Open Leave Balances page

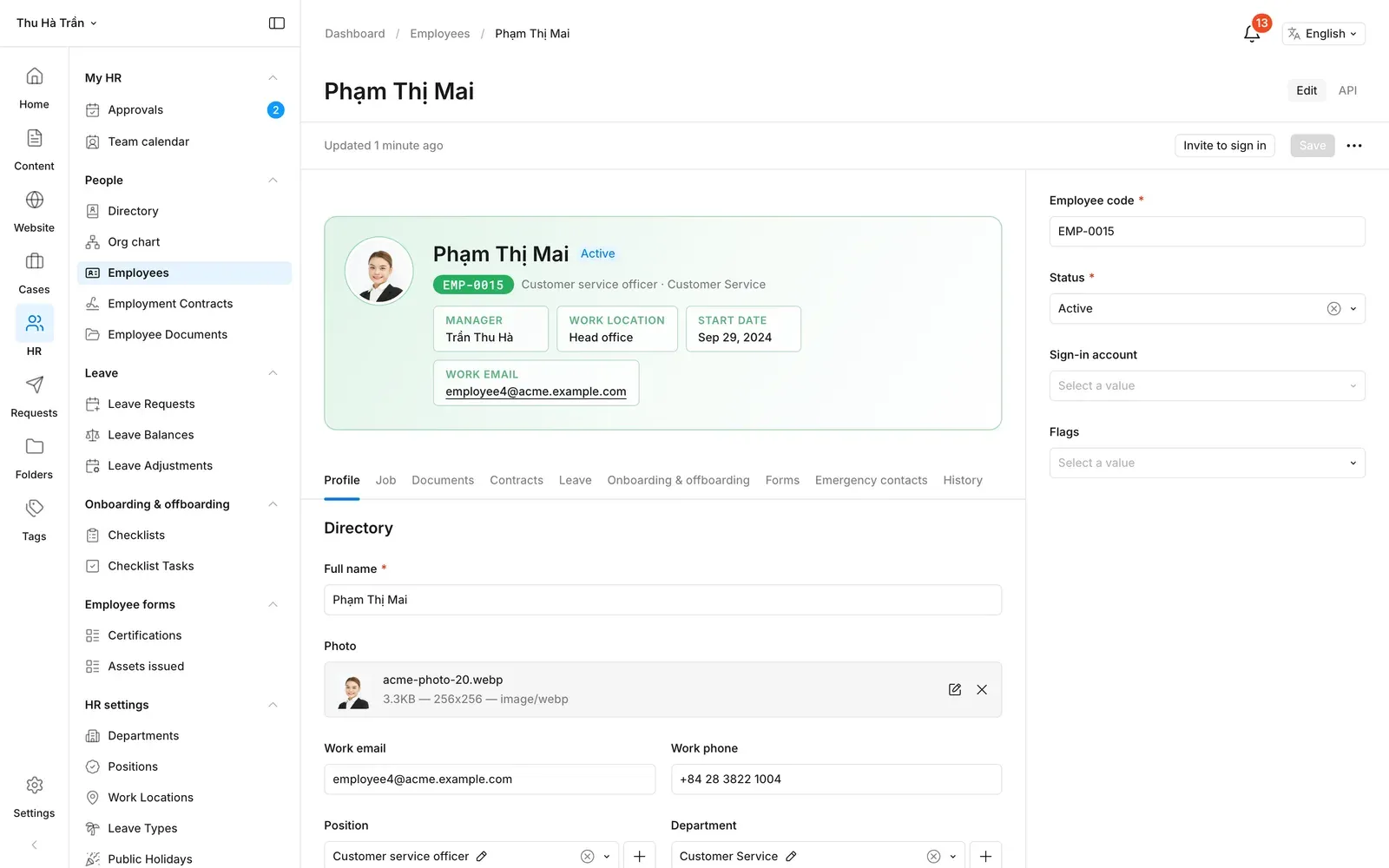tap(184, 435)
